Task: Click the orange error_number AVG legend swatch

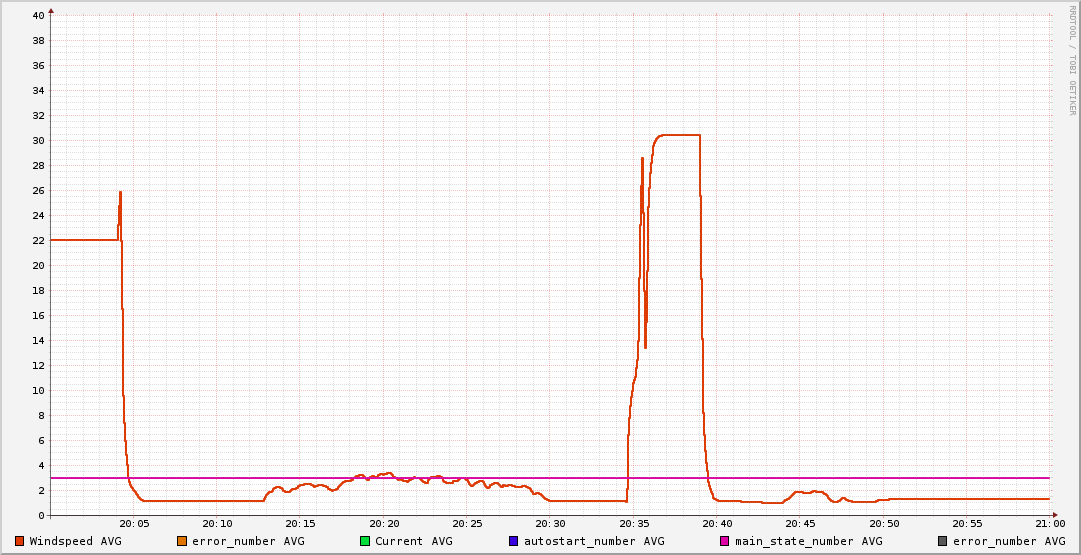Action: (x=182, y=541)
